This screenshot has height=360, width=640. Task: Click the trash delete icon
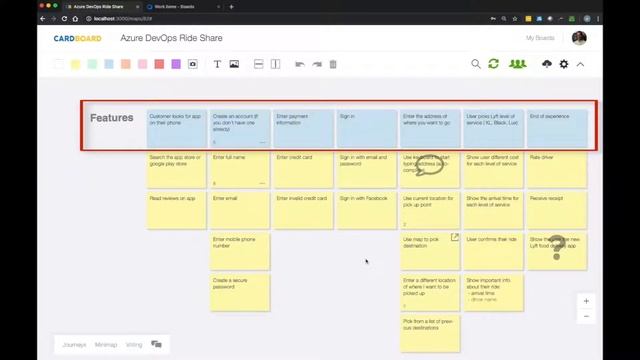[x=333, y=64]
